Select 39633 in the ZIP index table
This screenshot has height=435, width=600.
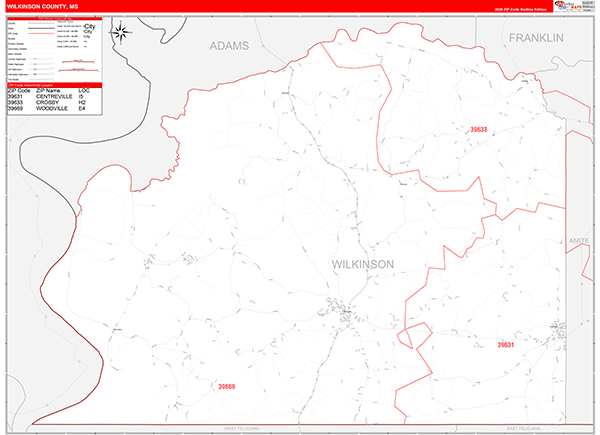coord(15,103)
